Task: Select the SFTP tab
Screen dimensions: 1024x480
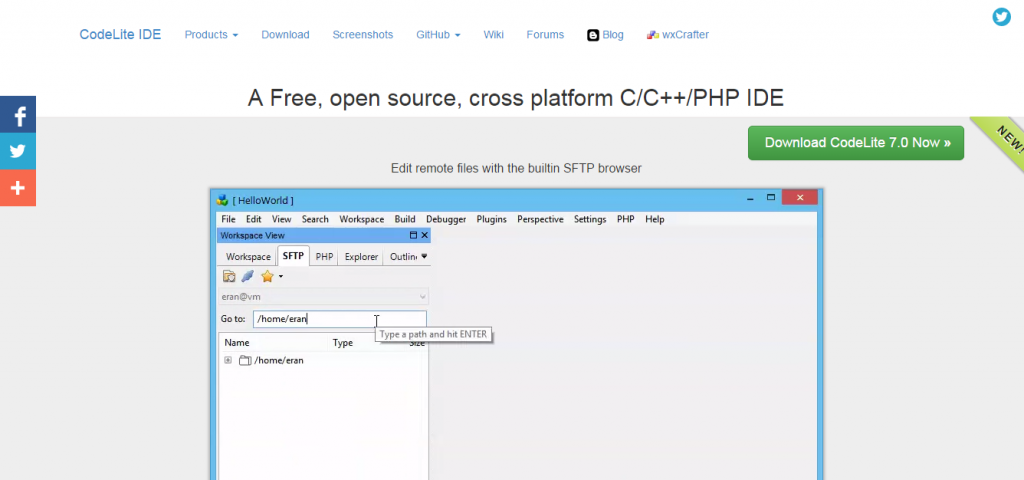Action: click(293, 256)
